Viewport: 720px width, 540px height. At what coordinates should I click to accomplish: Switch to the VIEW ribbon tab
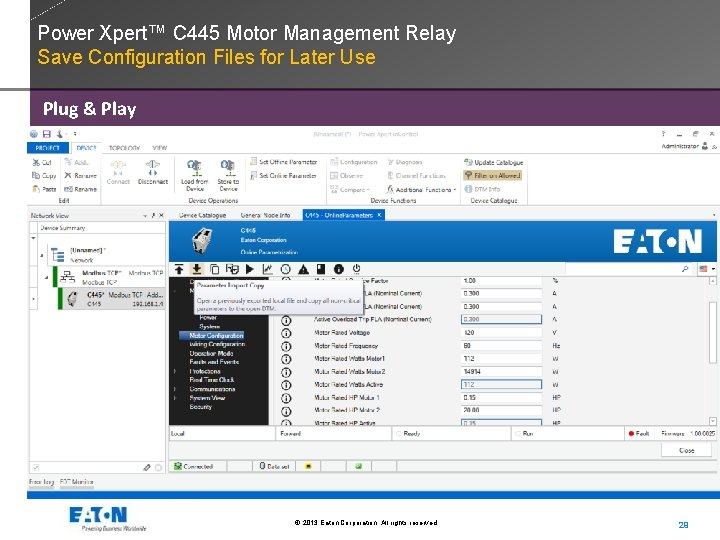click(x=160, y=148)
